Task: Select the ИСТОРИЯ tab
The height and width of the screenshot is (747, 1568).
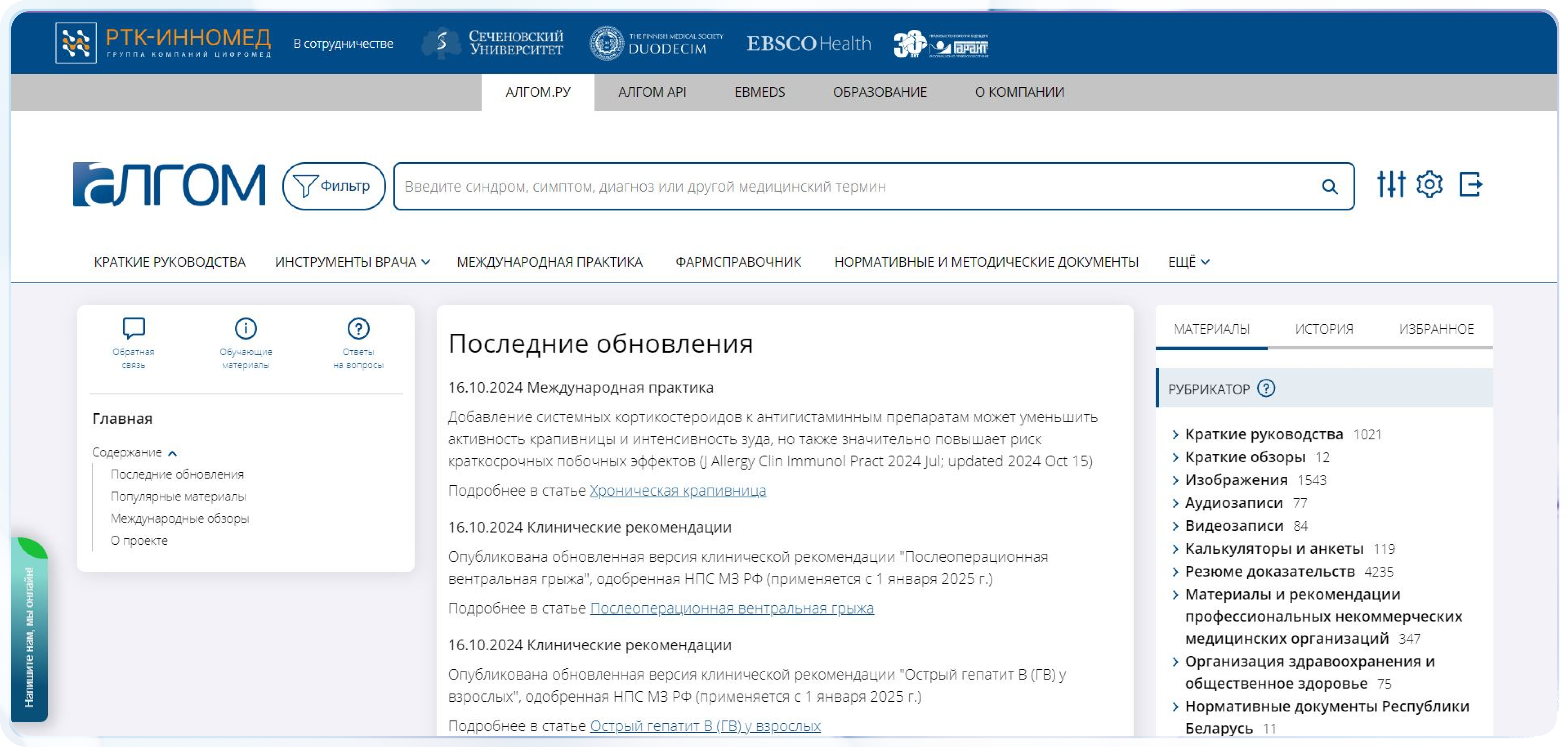Action: point(1324,329)
